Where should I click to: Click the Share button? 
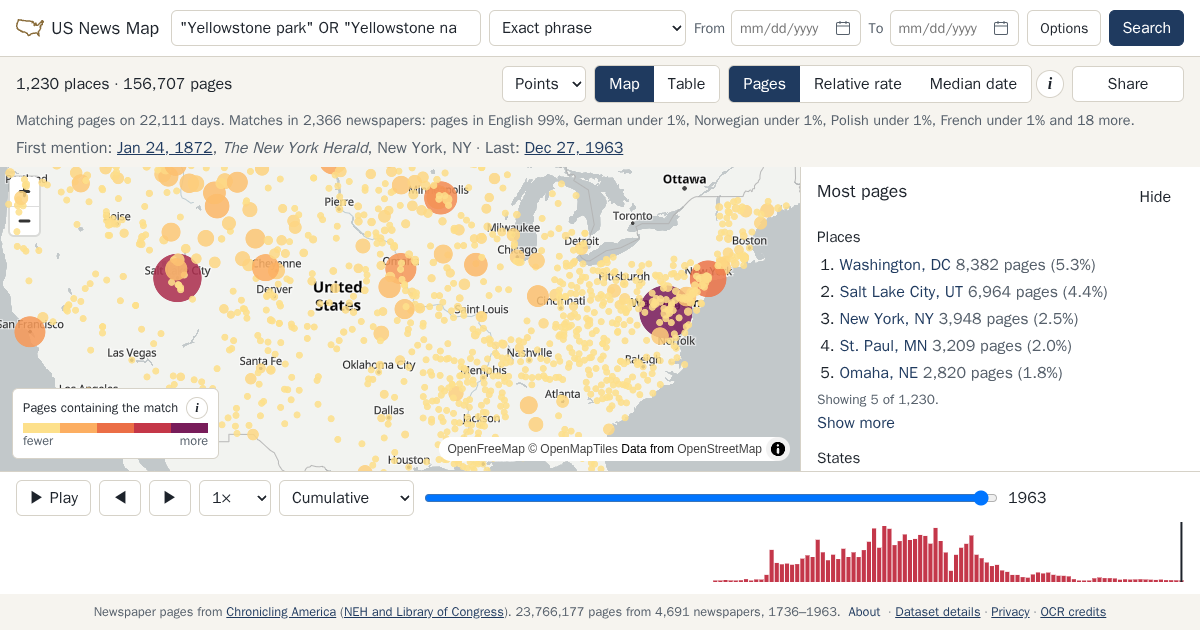point(1128,84)
